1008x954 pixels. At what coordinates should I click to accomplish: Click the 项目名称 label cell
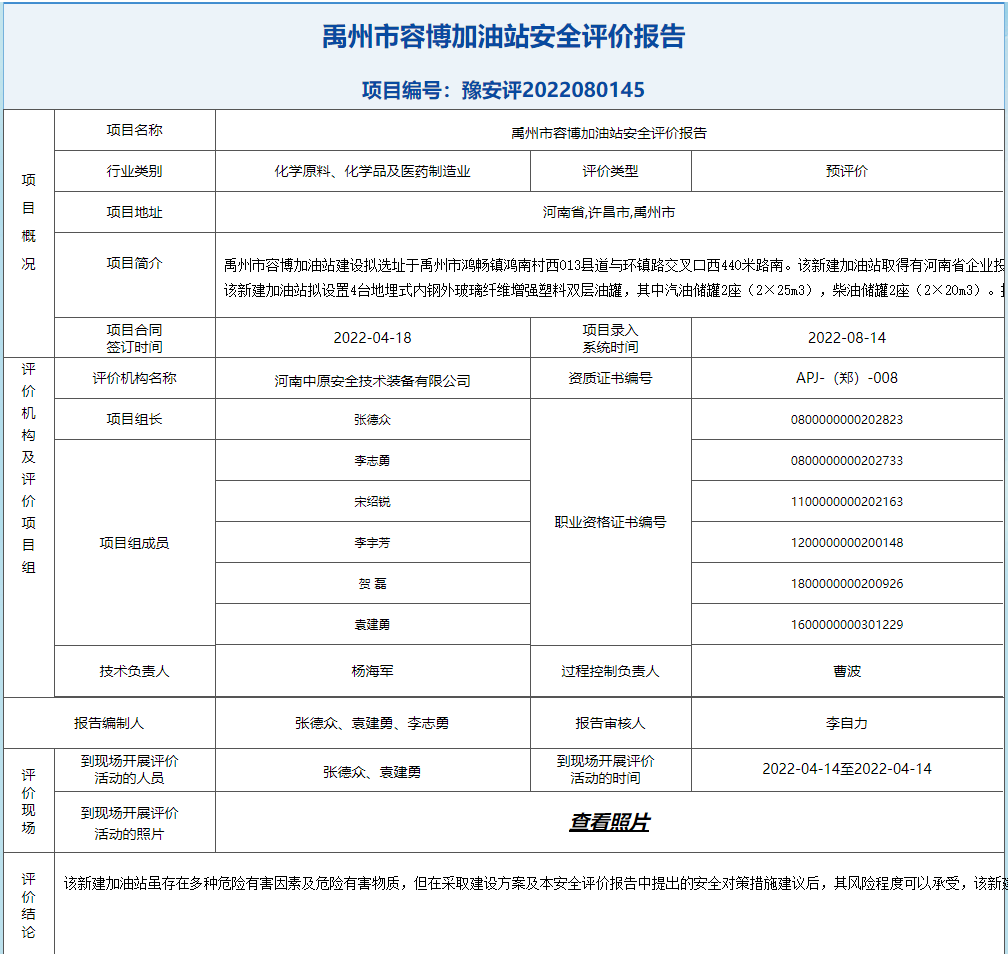134,130
